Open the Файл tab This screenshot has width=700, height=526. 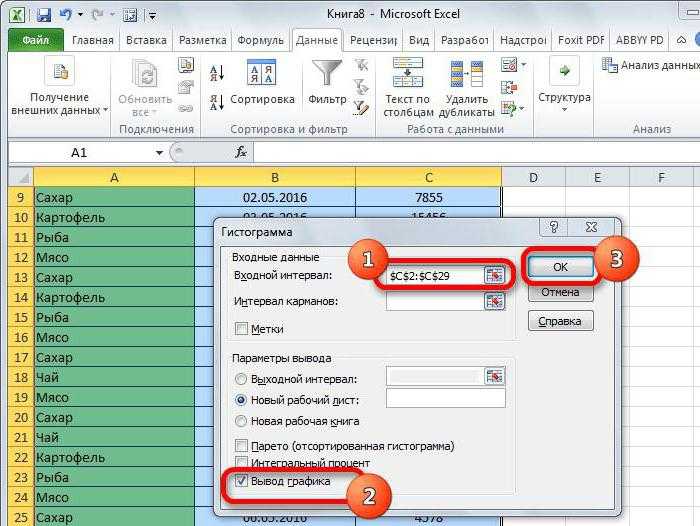click(36, 40)
